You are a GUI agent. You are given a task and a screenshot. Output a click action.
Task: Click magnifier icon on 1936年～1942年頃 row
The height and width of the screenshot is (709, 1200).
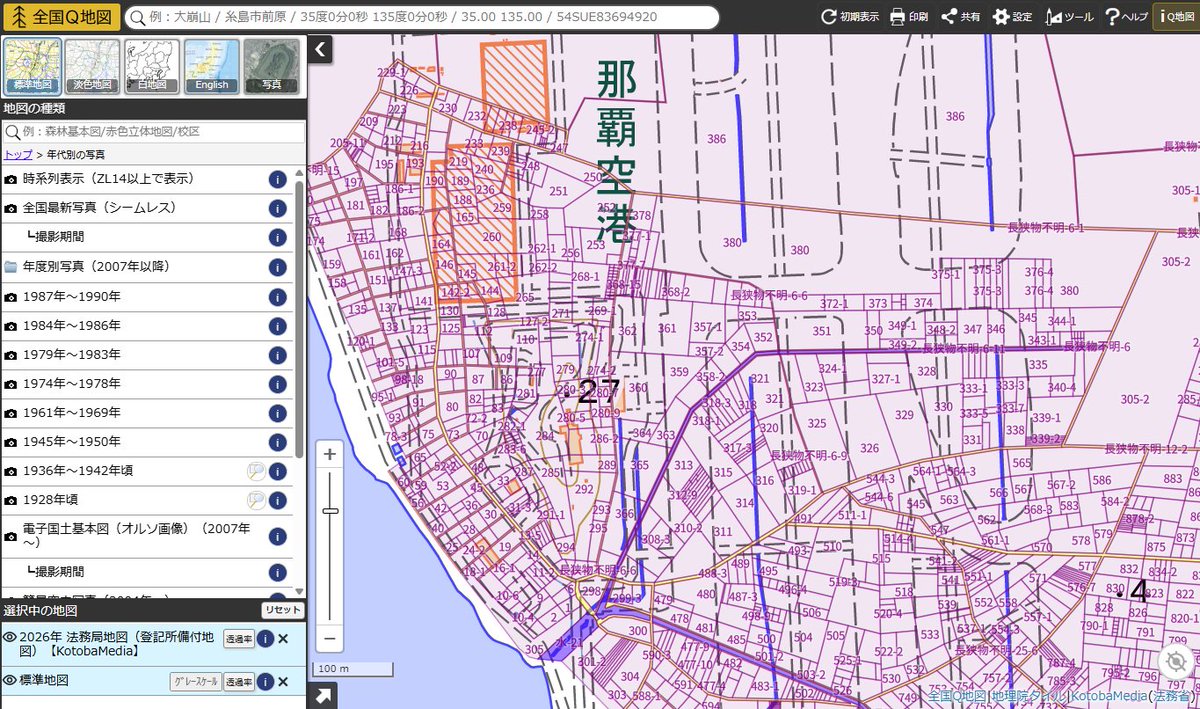(256, 471)
